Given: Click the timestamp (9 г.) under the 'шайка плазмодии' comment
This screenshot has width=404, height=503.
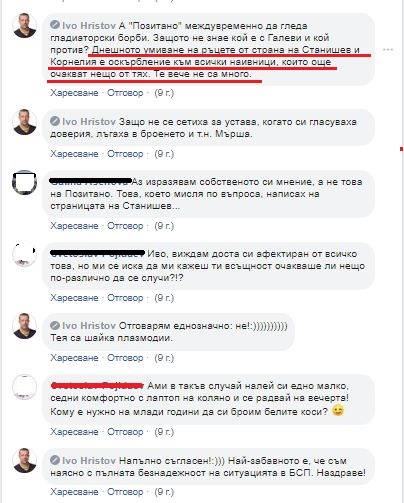Looking at the screenshot, I should pyautogui.click(x=164, y=358).
